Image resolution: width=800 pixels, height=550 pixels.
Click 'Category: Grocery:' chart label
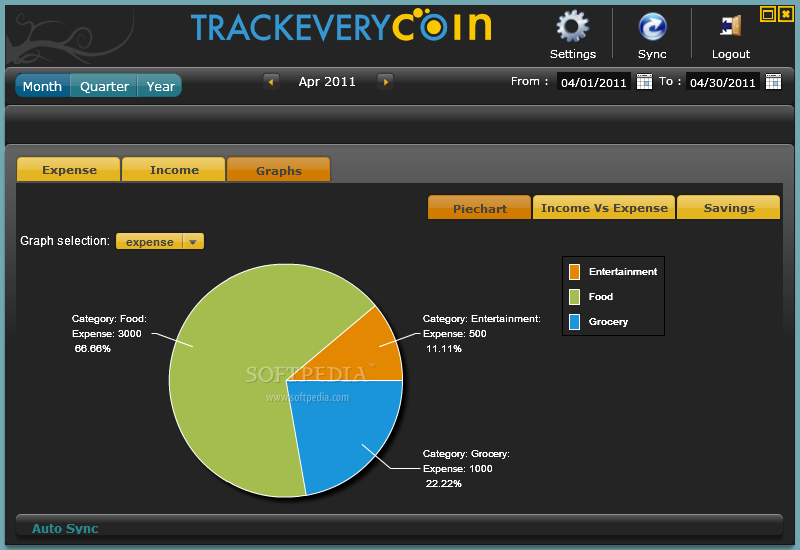[x=466, y=454]
